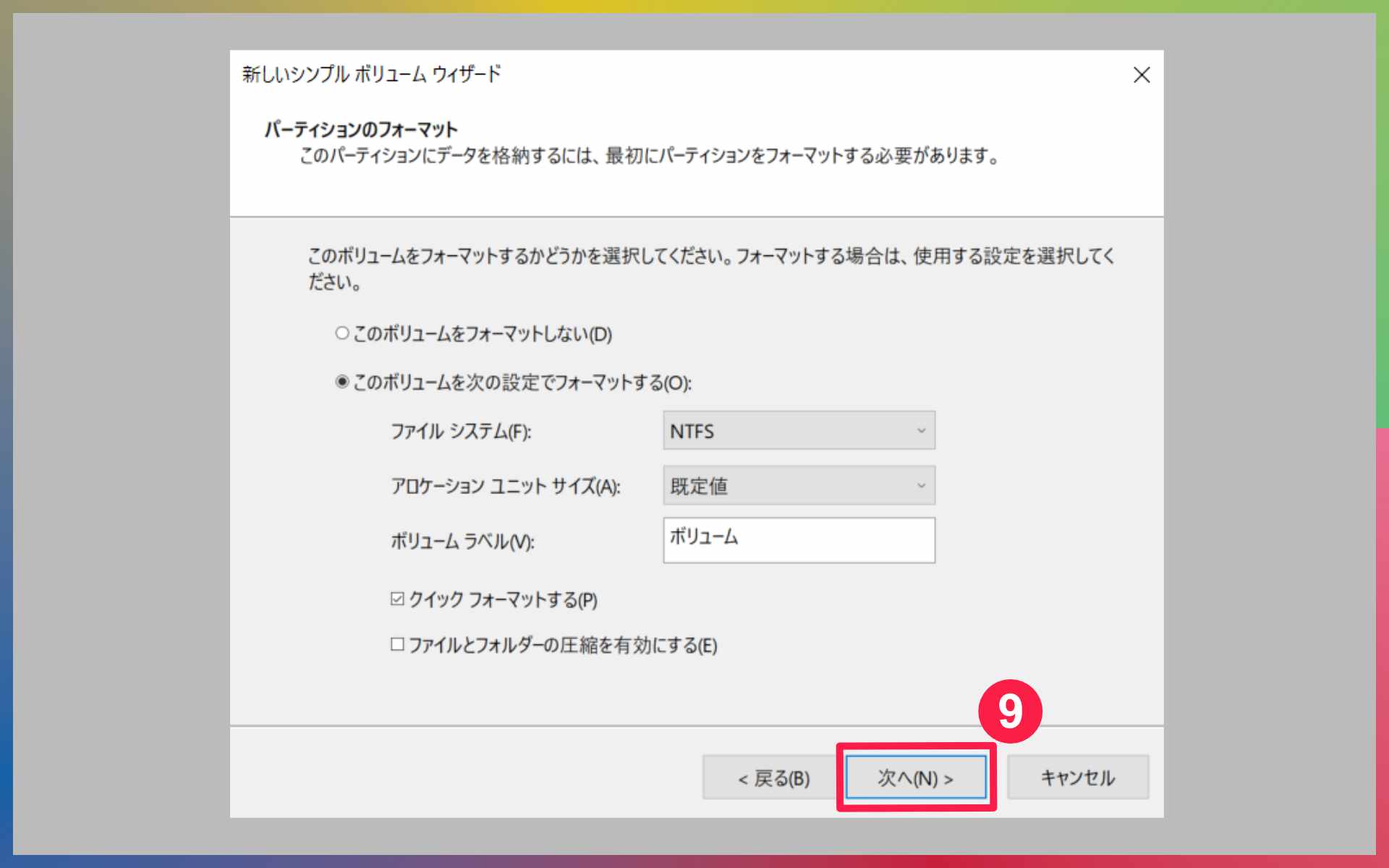Click the クイック フォーマットする(P) label text

point(503,600)
